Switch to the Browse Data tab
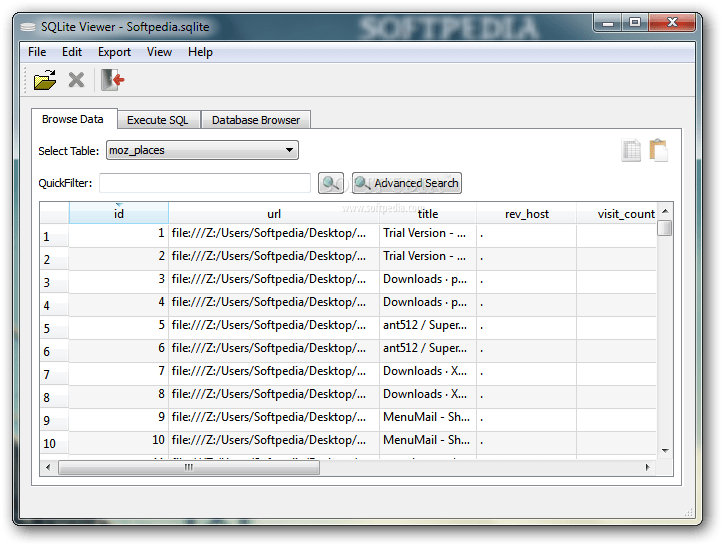Screen dimensions: 723x546 (73, 119)
